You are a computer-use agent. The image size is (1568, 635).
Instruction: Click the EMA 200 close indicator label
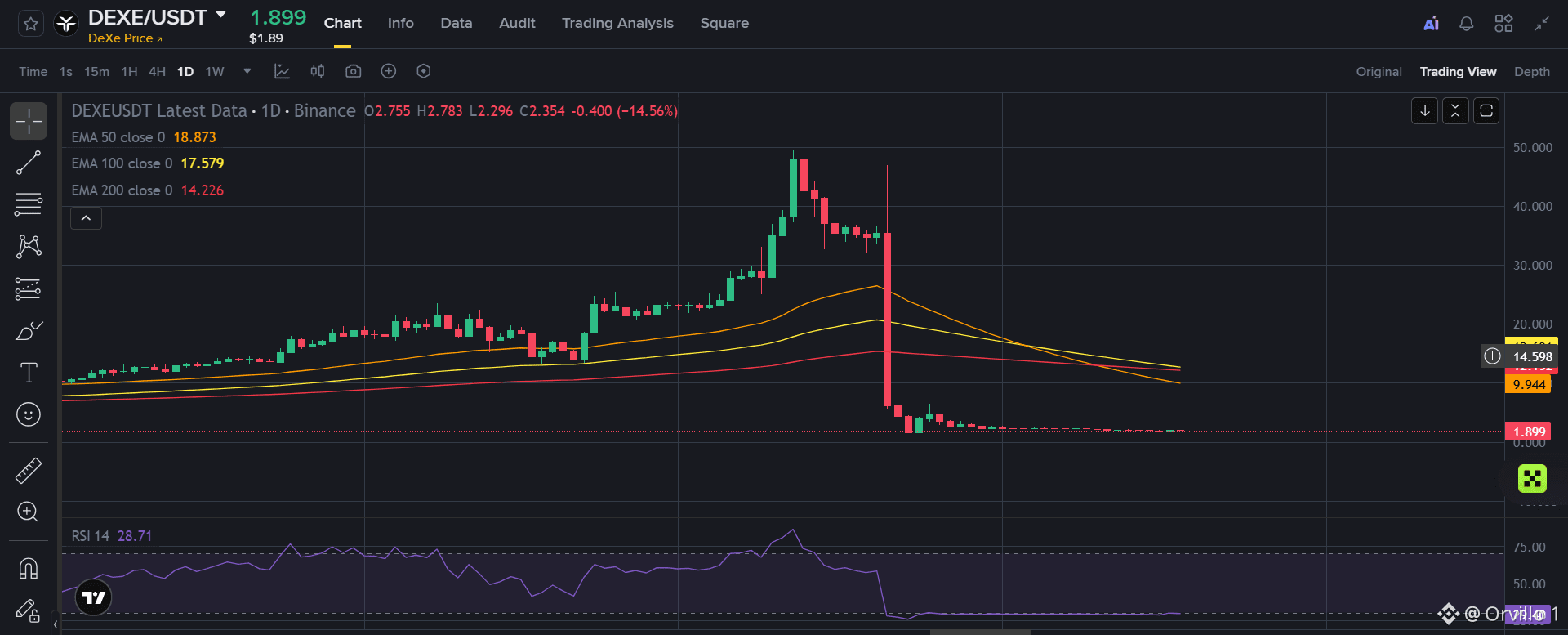[x=122, y=190]
